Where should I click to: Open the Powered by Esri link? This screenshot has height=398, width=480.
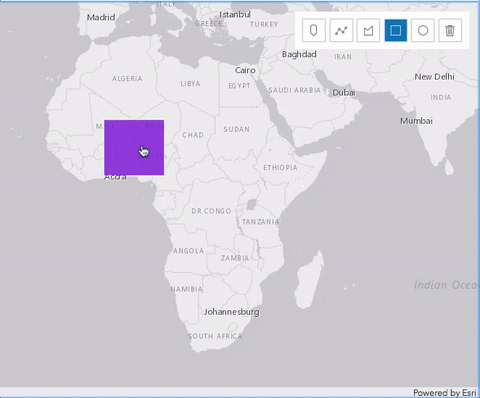click(x=445, y=393)
